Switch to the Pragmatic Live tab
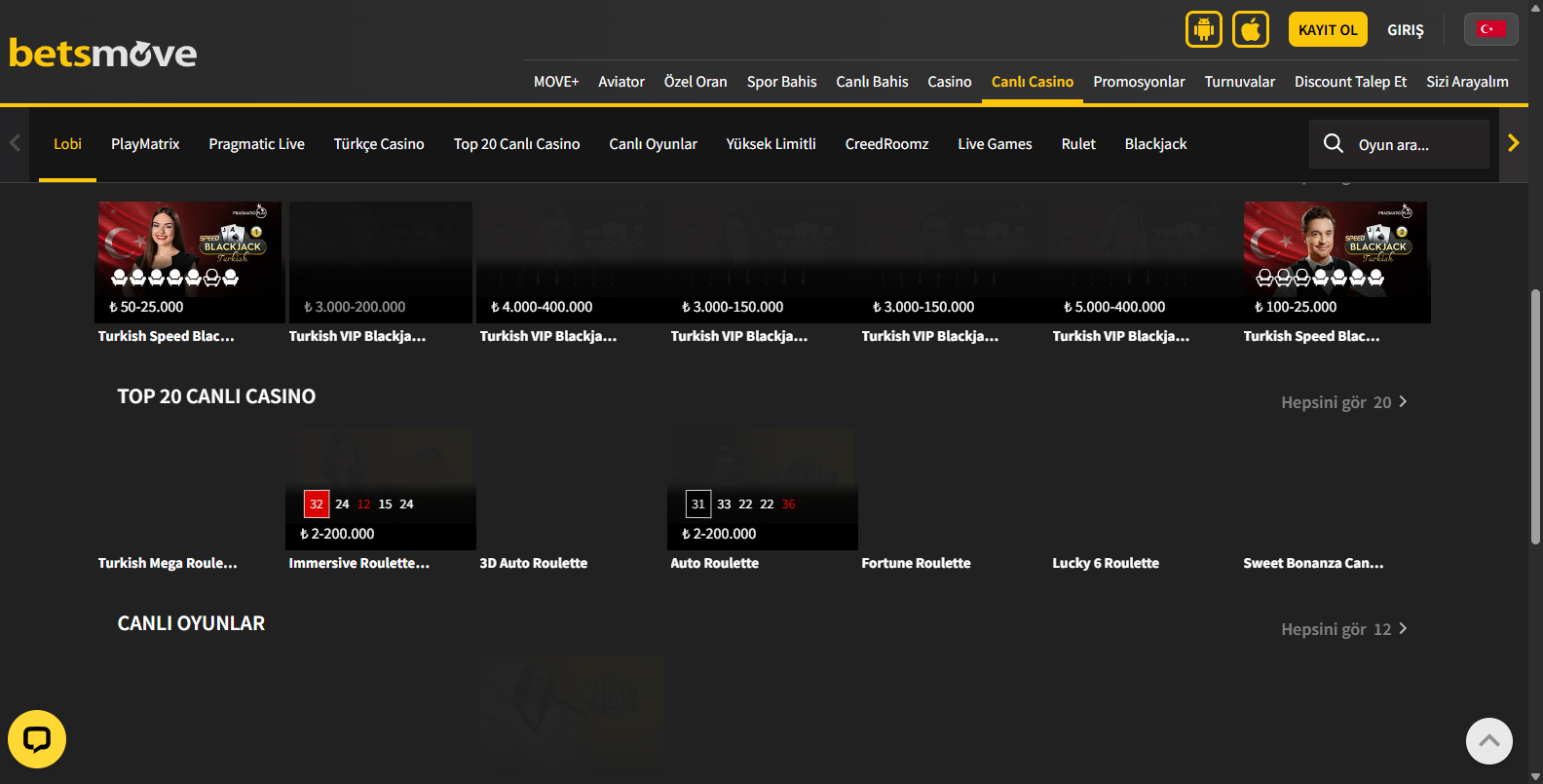Image resolution: width=1543 pixels, height=784 pixels. 256,144
